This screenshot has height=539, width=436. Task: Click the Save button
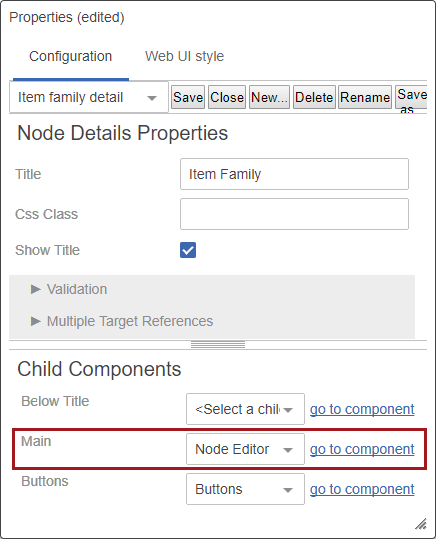(188, 97)
